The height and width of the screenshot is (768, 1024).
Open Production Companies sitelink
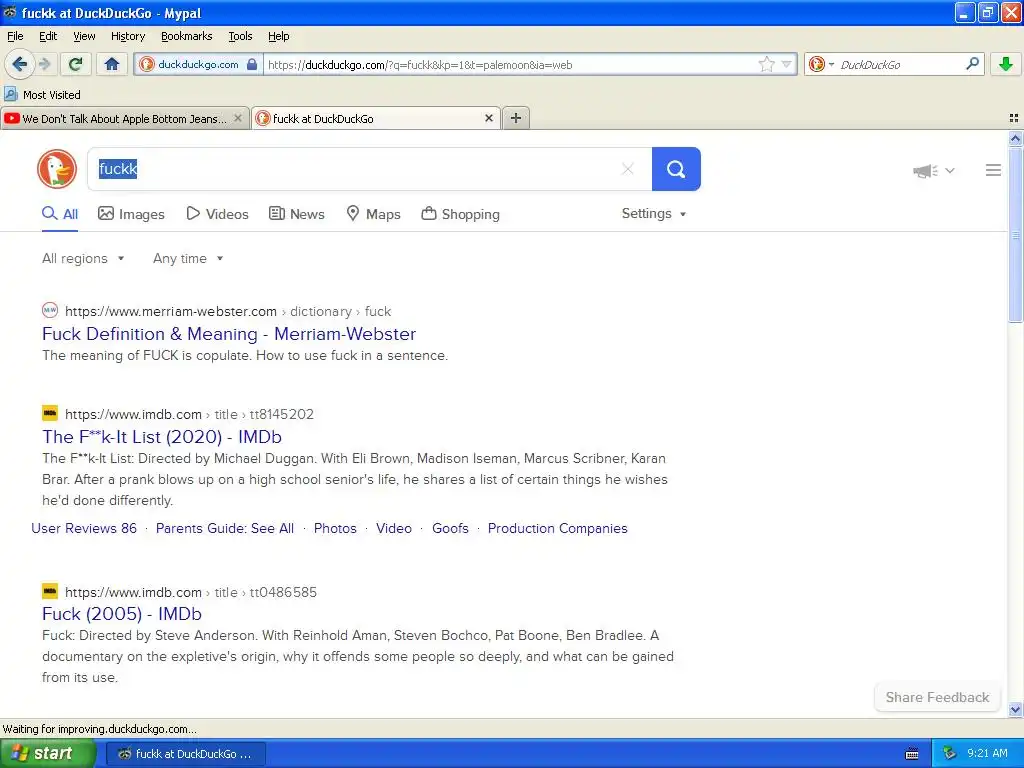tap(557, 528)
